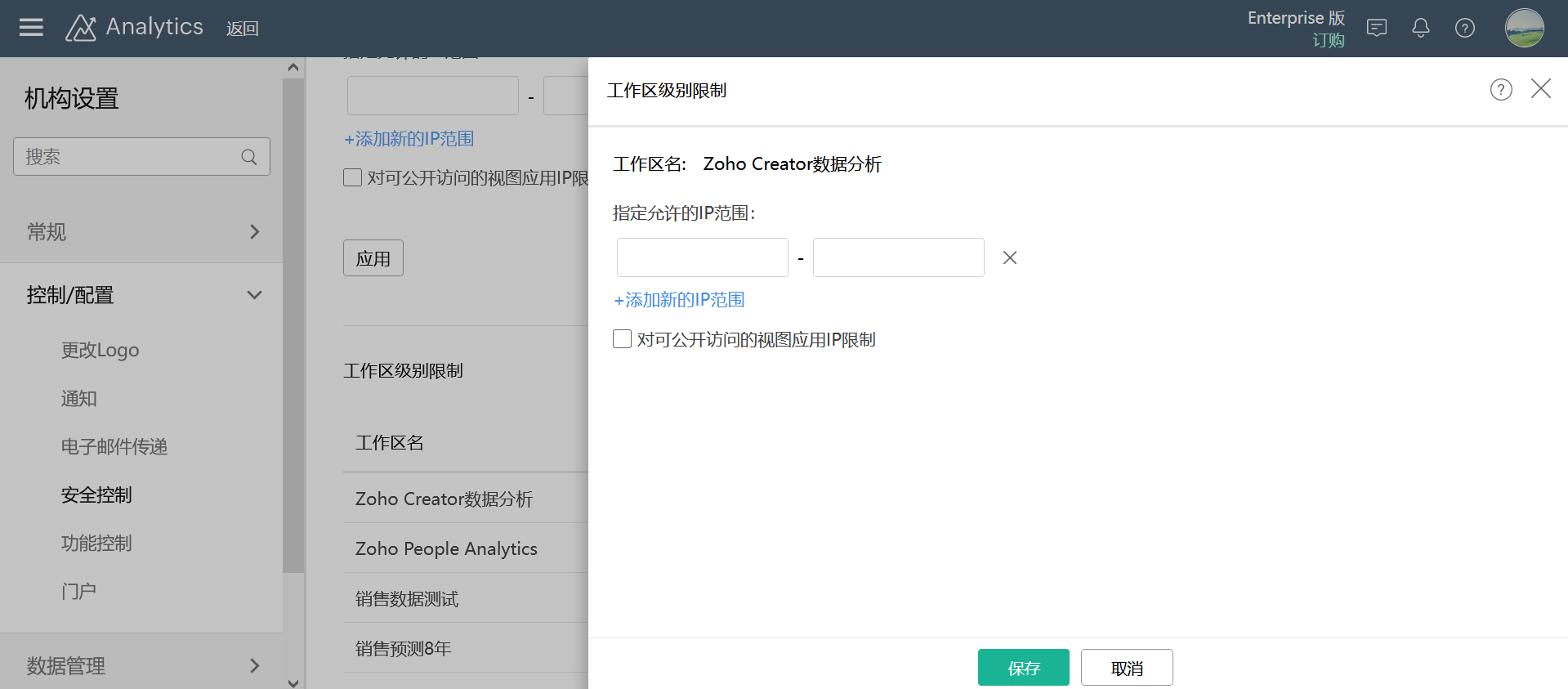
Task: Click the 订购 subscribe link
Action: click(1329, 40)
